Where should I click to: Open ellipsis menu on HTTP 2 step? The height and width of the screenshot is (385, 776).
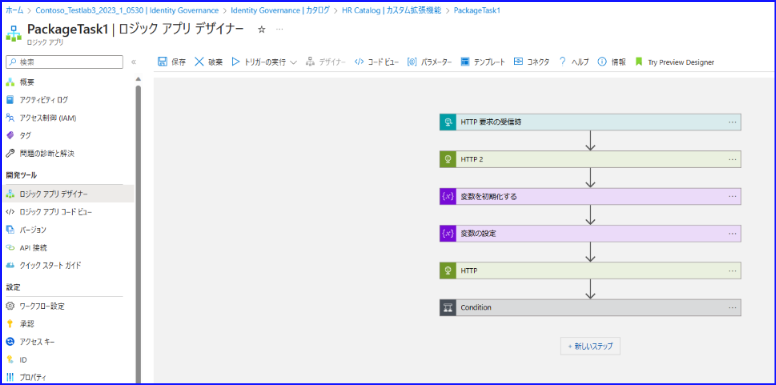(732, 159)
